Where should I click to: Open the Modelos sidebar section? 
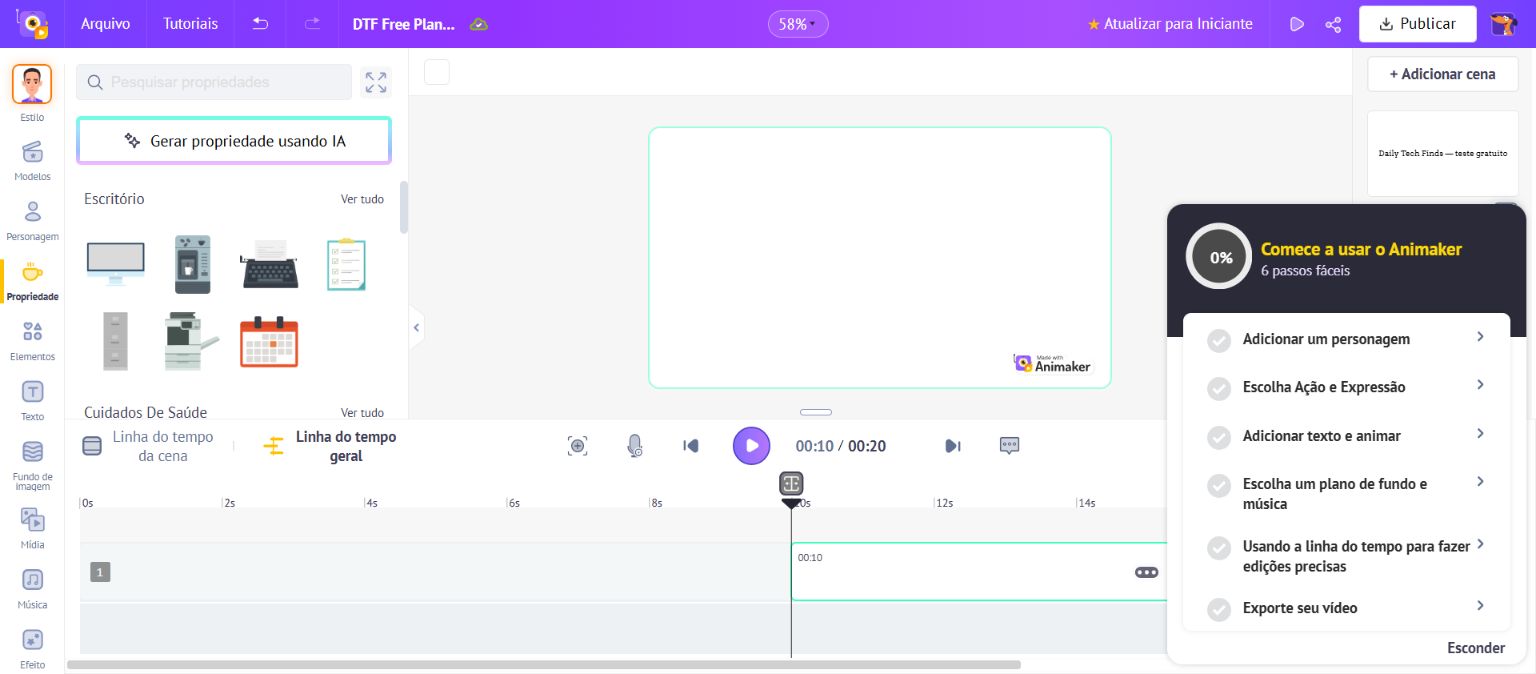tap(32, 160)
